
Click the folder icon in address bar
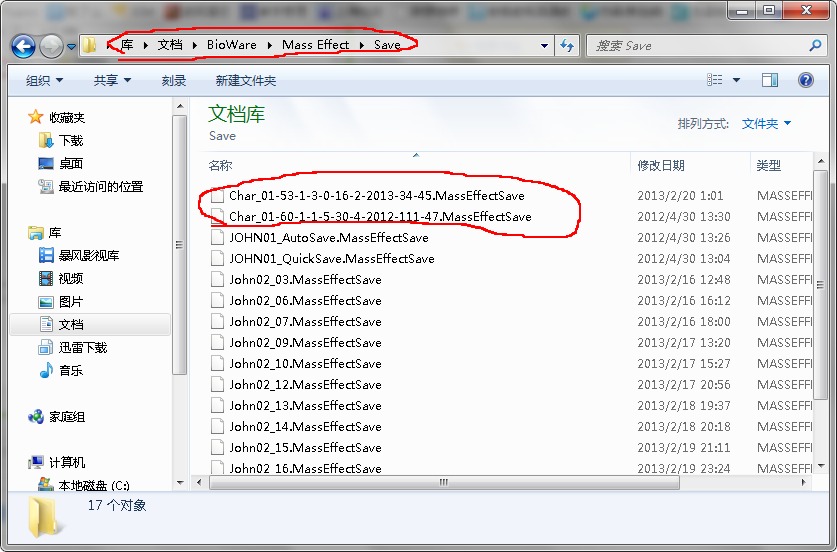coord(90,45)
